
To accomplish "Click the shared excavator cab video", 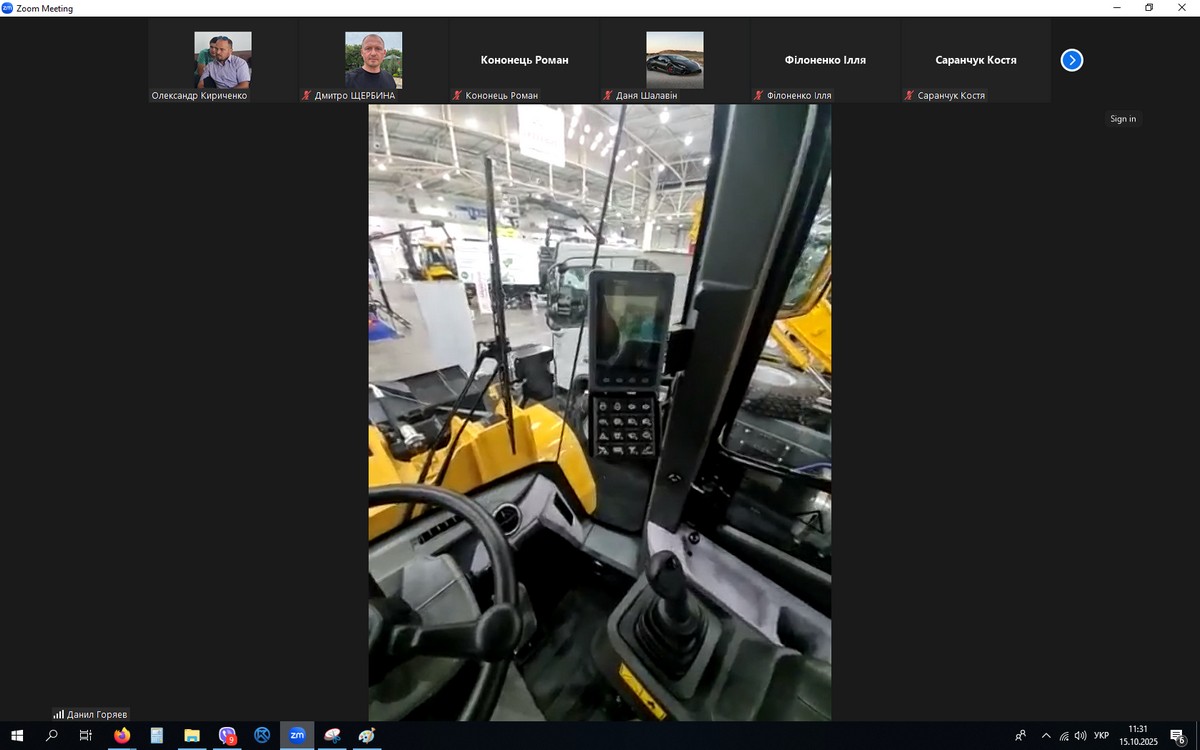I will click(x=599, y=412).
